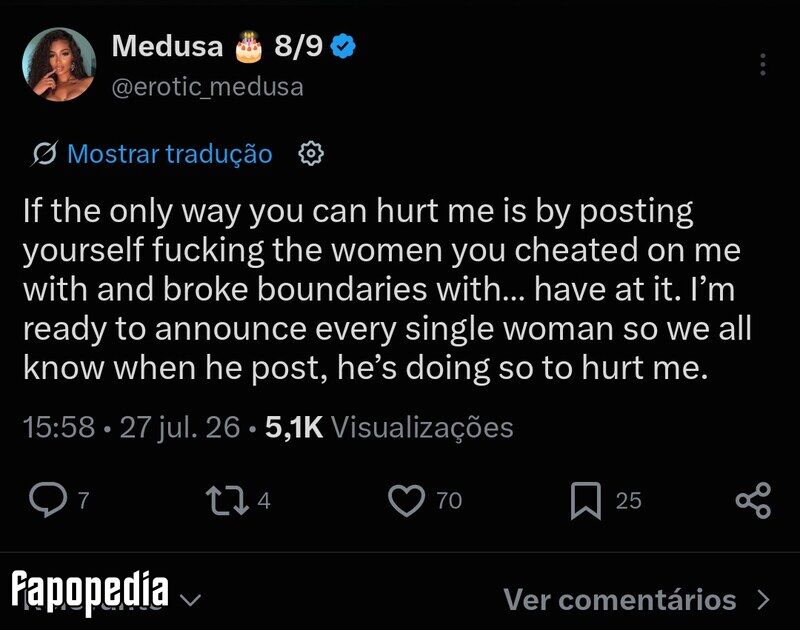
Task: Open the reply comment icon
Action: 48,500
